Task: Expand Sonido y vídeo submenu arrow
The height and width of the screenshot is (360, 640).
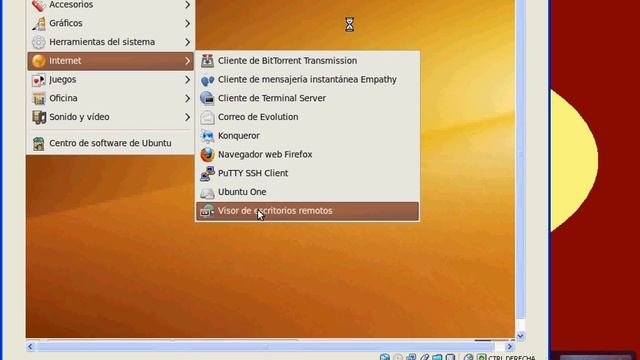Action: (187, 117)
